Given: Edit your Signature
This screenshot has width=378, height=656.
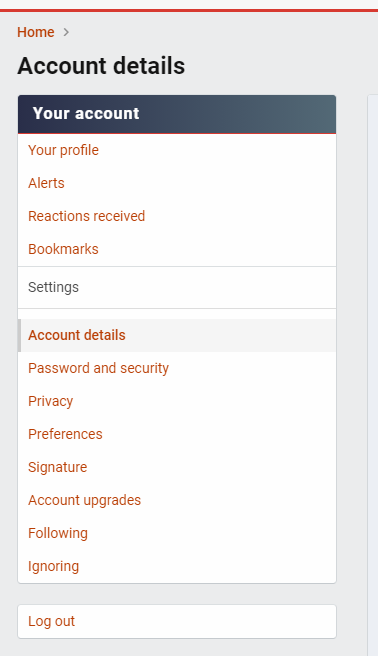Looking at the screenshot, I should point(58,467).
